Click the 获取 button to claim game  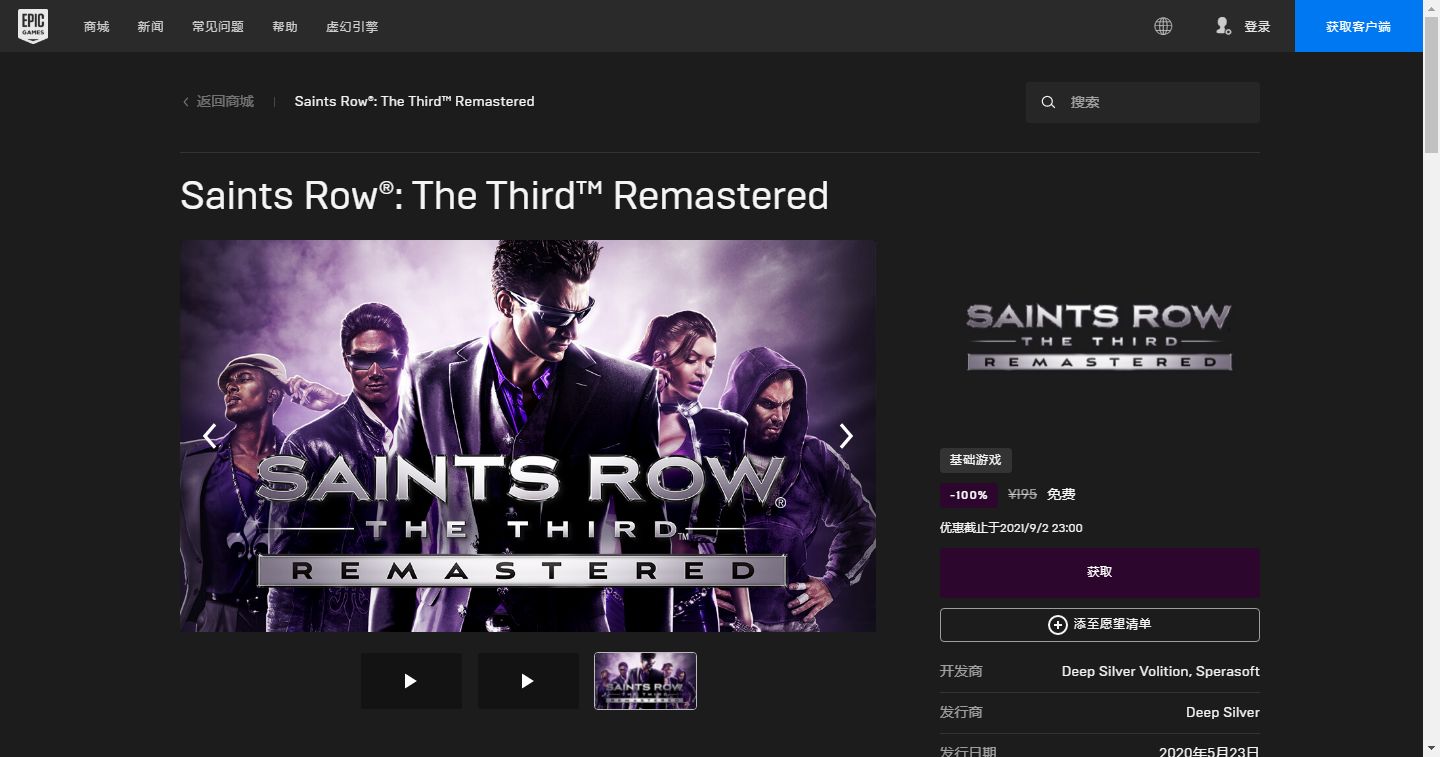1099,572
